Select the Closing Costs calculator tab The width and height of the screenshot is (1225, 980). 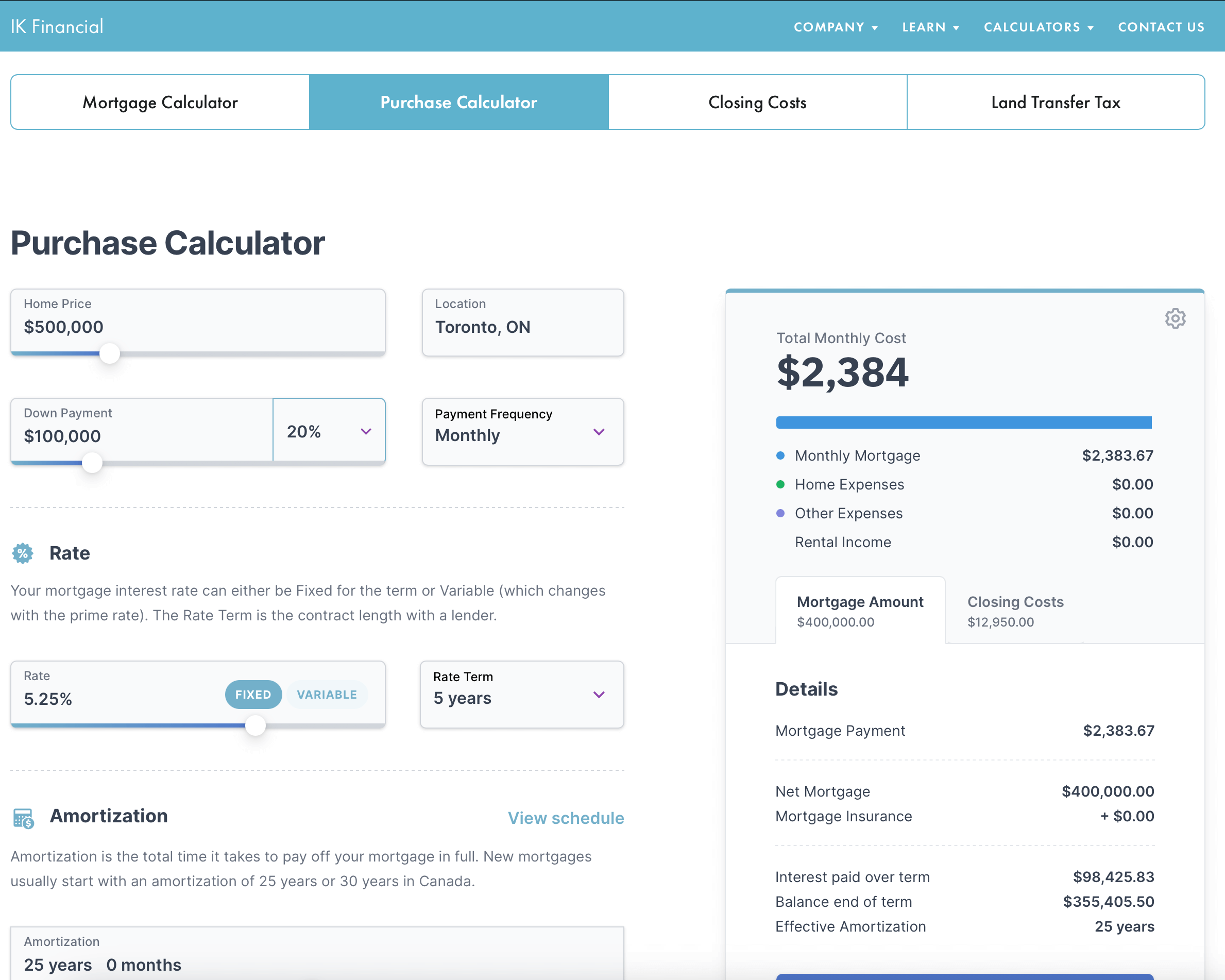click(x=757, y=101)
